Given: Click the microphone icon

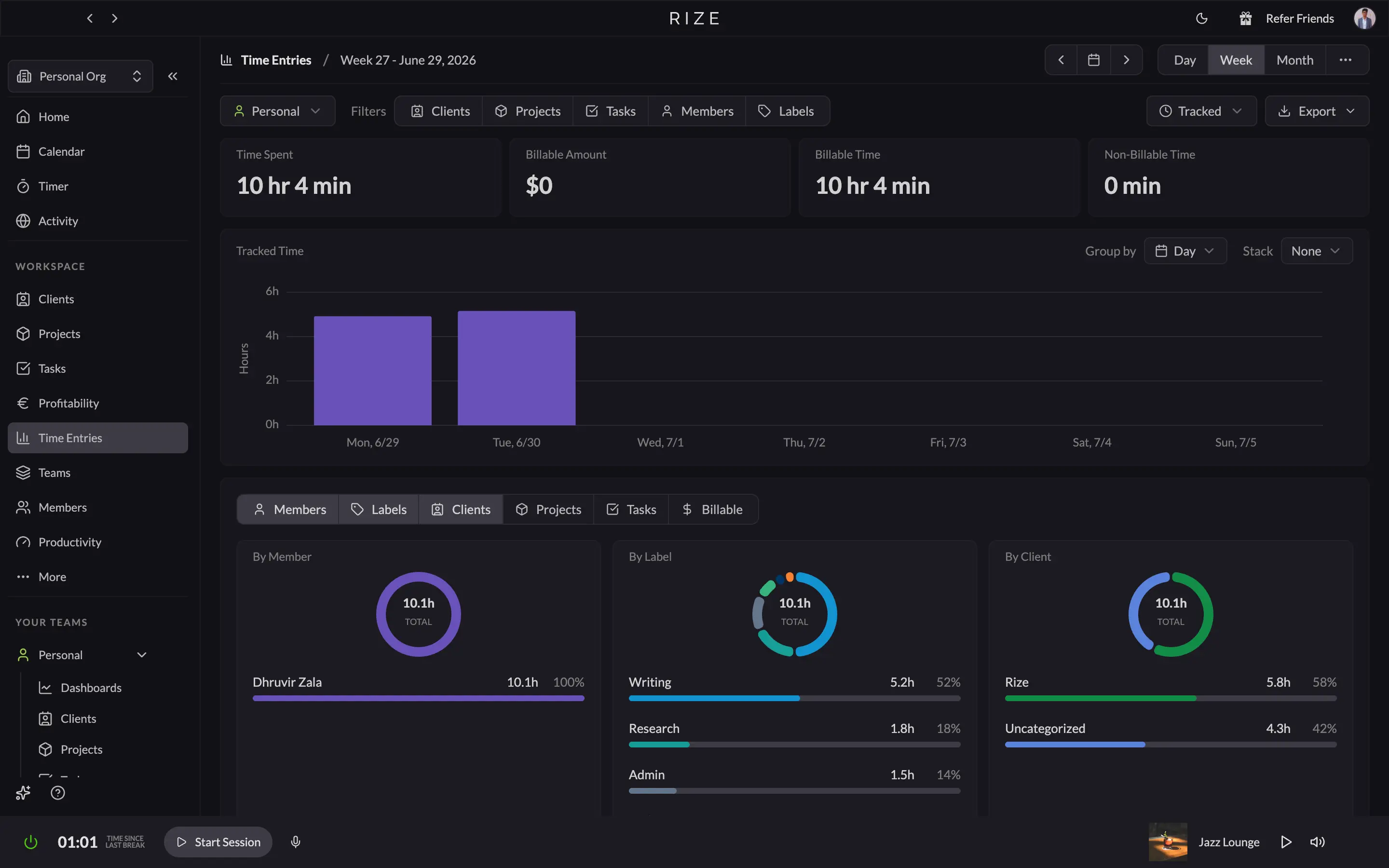Looking at the screenshot, I should tap(296, 842).
